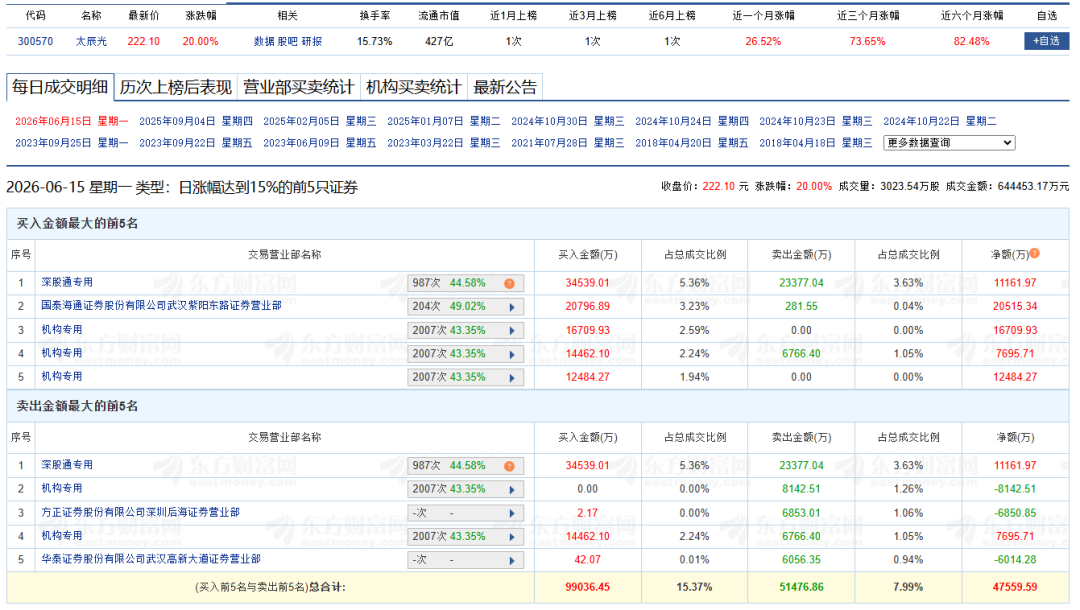Click 换手率 value 15.73%
The height and width of the screenshot is (610, 1080).
[375, 41]
